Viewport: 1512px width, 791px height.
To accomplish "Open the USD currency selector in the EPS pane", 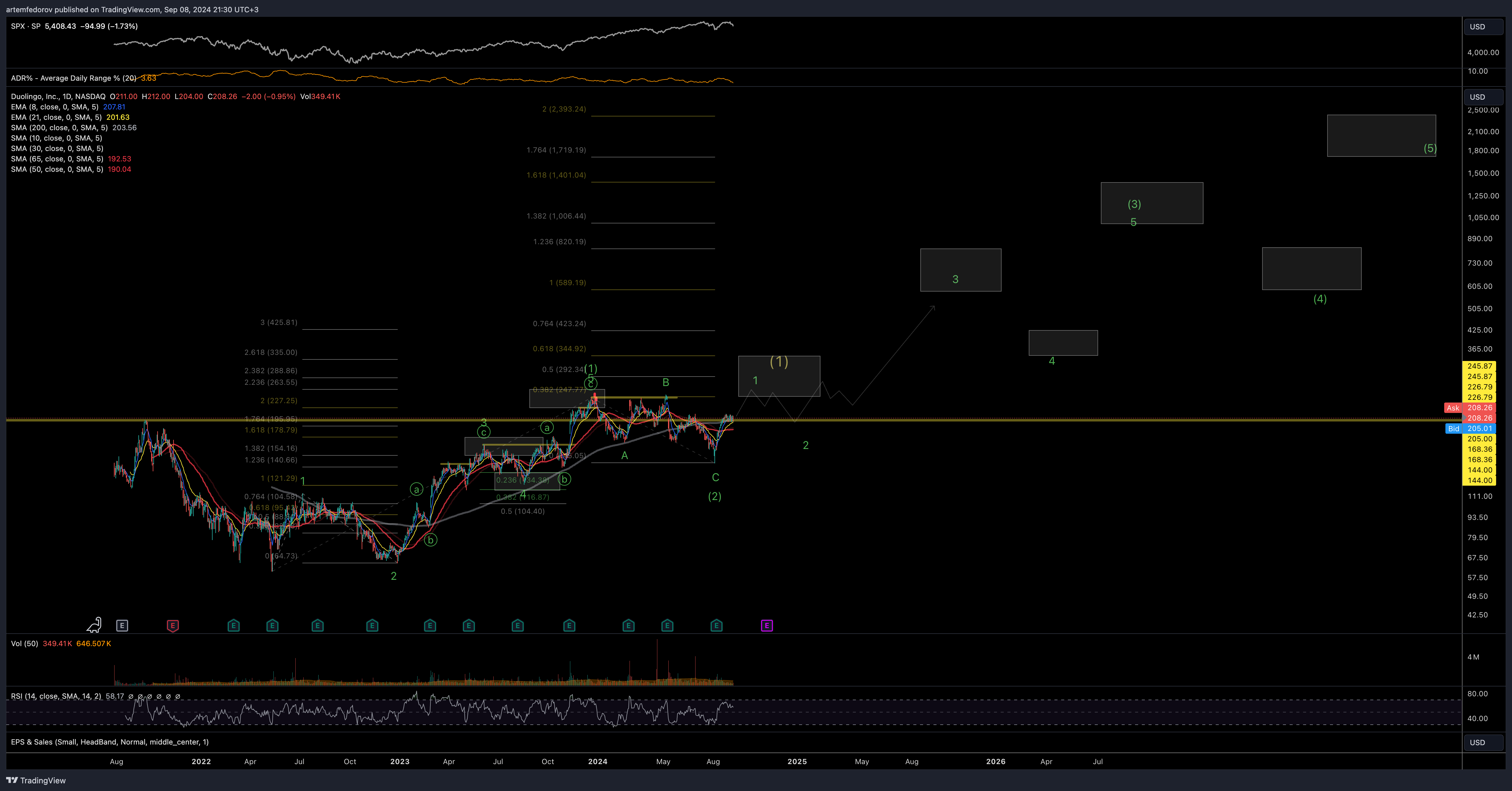I will point(1483,742).
